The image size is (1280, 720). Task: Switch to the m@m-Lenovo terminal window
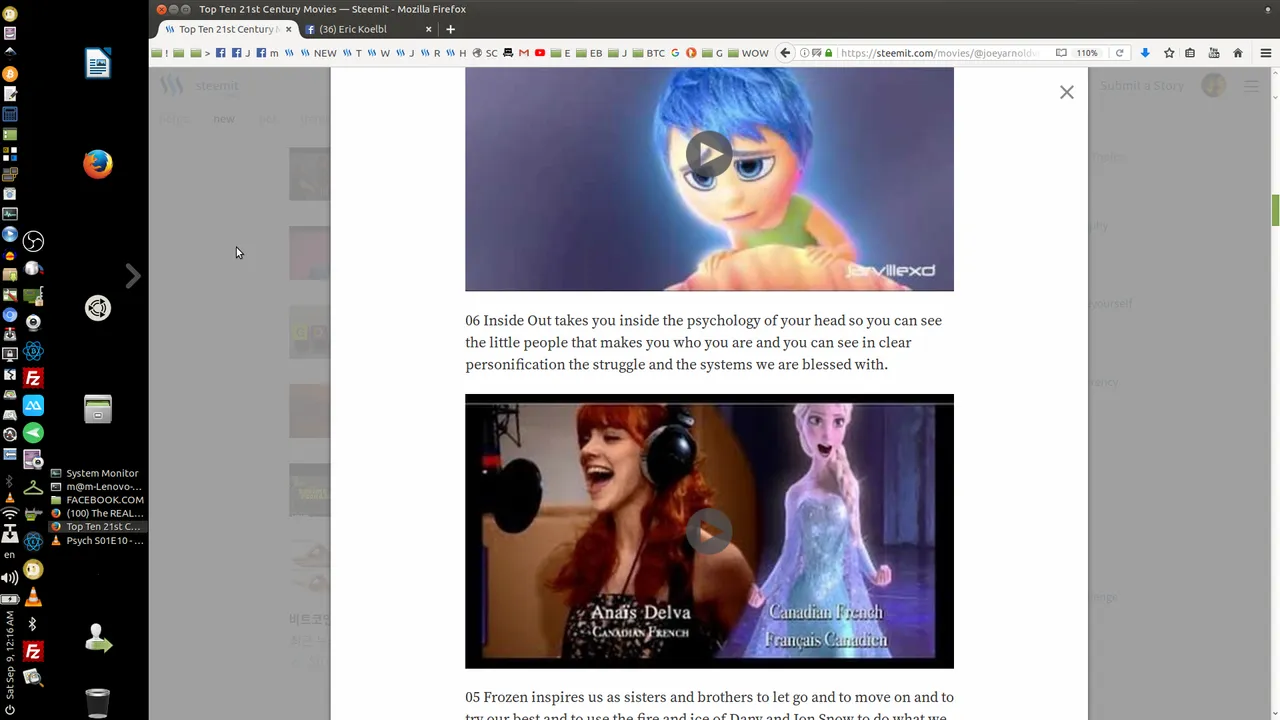[x=97, y=486]
